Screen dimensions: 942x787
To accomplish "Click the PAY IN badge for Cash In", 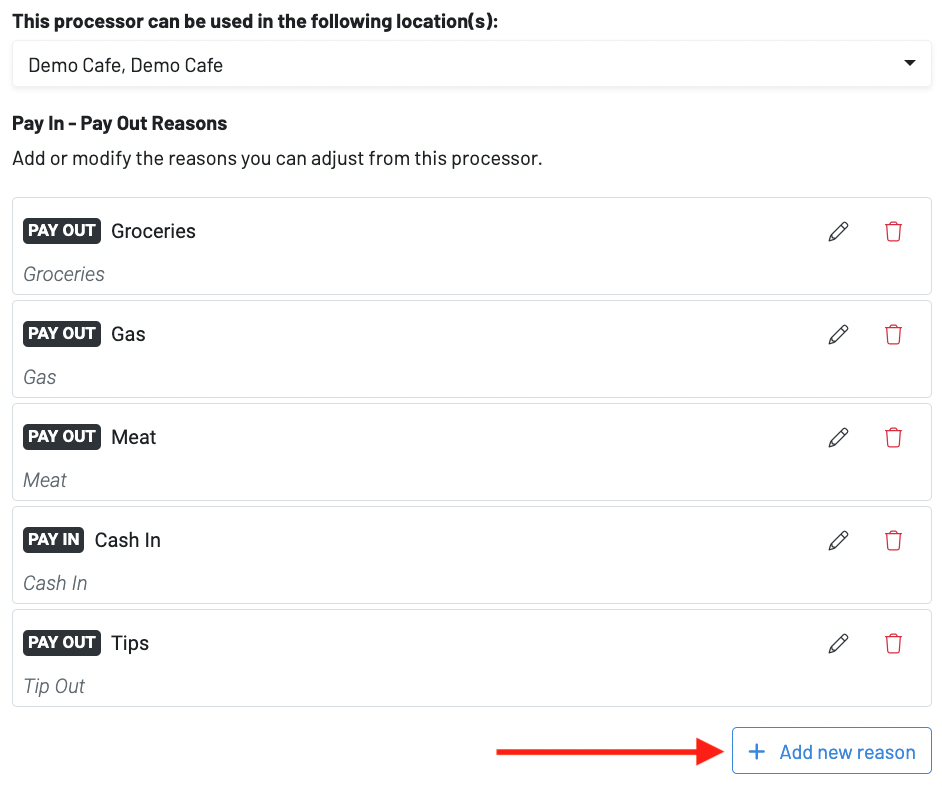I will click(54, 540).
